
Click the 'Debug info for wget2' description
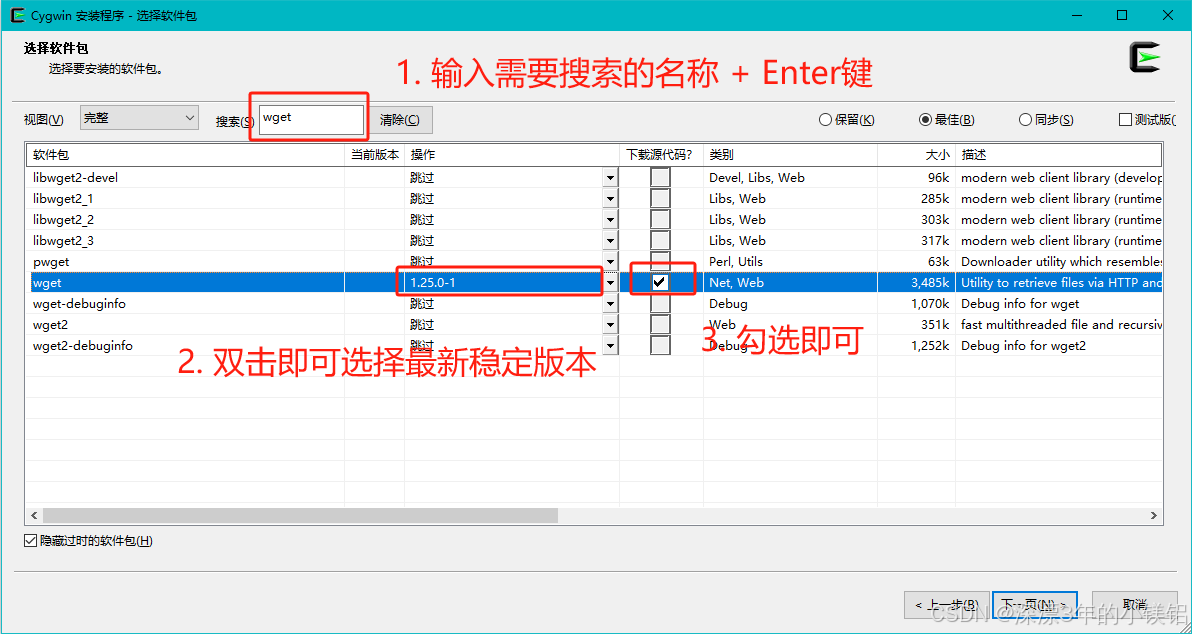coord(1023,346)
